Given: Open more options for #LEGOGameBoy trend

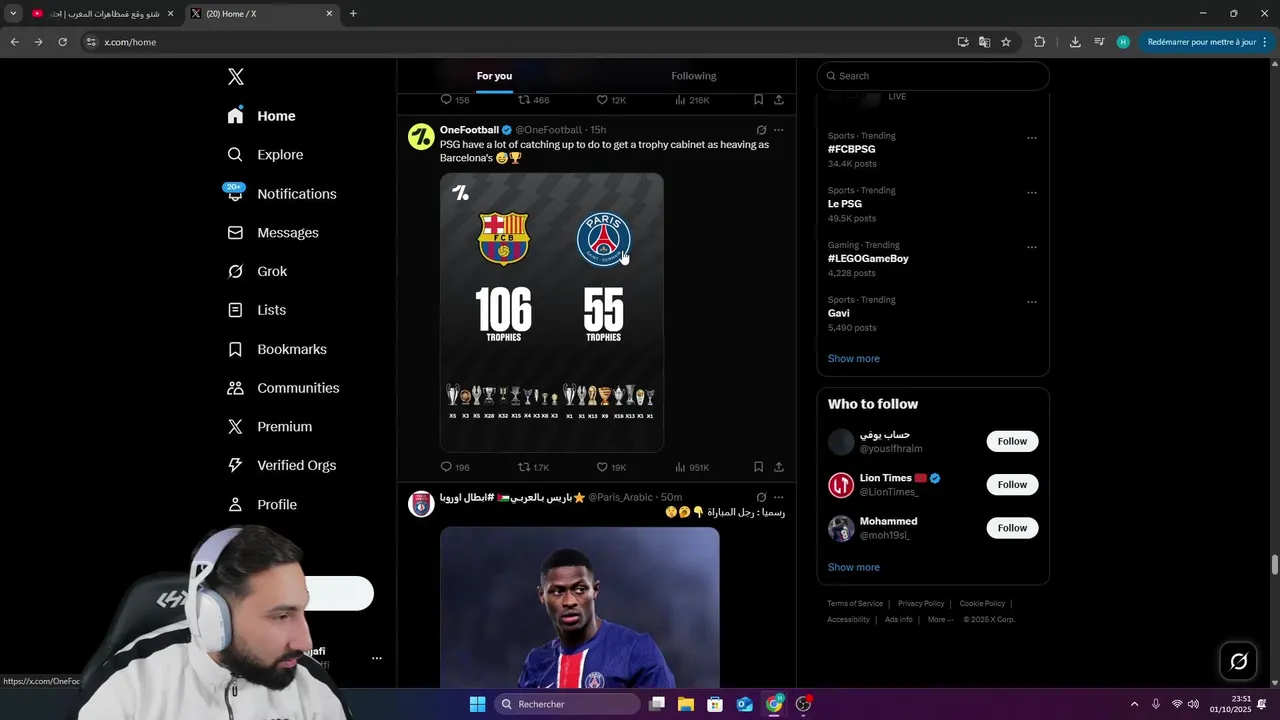Looking at the screenshot, I should [x=1032, y=248].
